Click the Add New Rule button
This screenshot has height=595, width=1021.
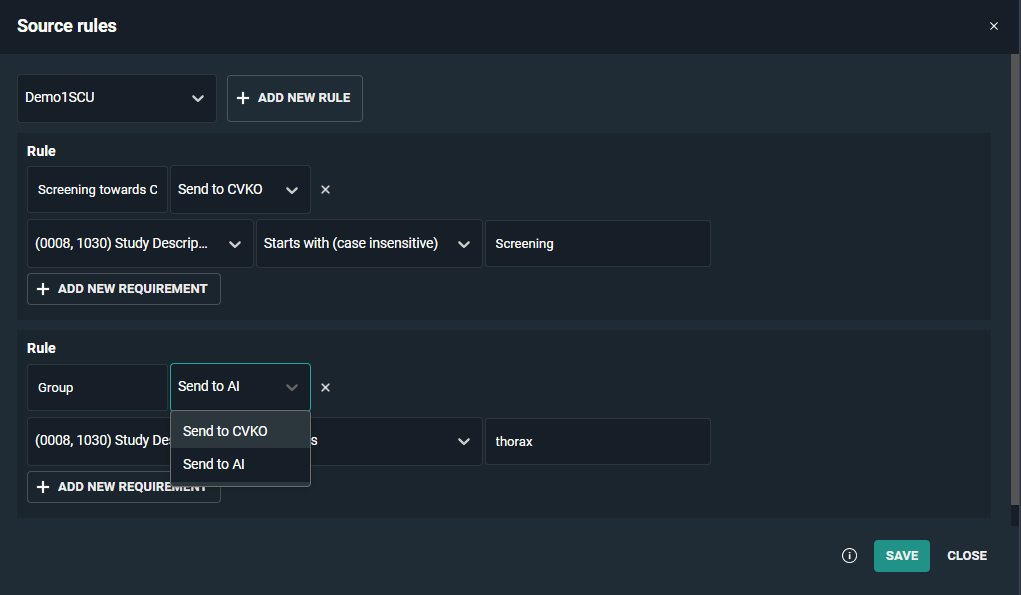294,98
